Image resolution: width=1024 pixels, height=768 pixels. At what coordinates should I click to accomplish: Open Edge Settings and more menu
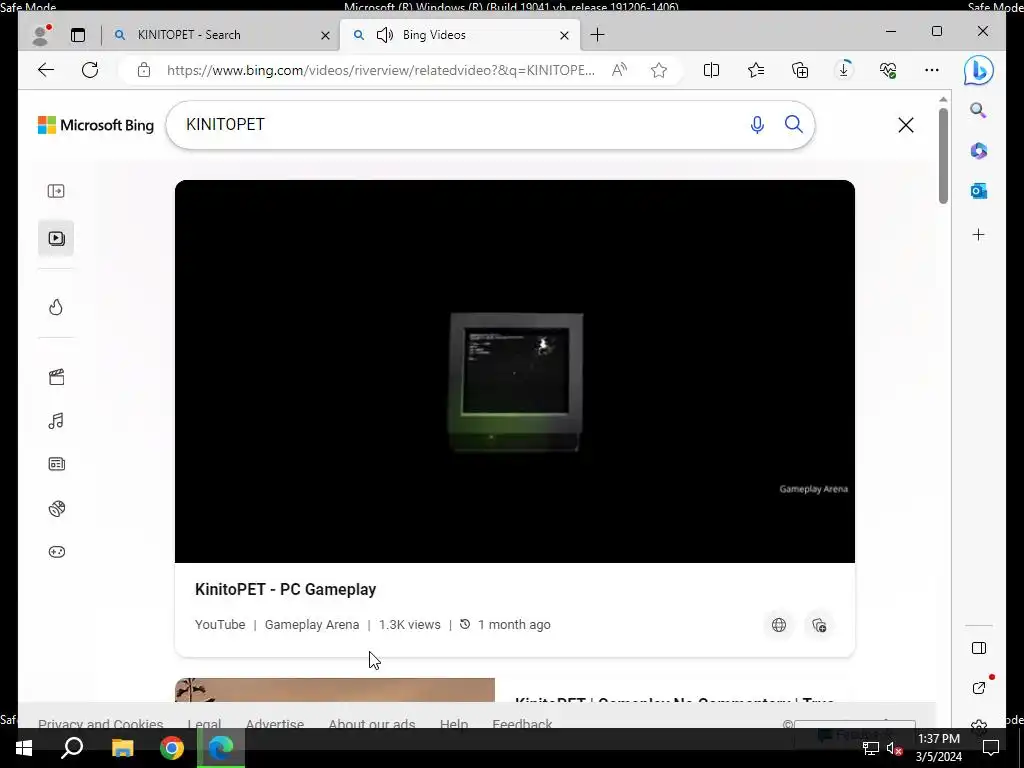[932, 70]
